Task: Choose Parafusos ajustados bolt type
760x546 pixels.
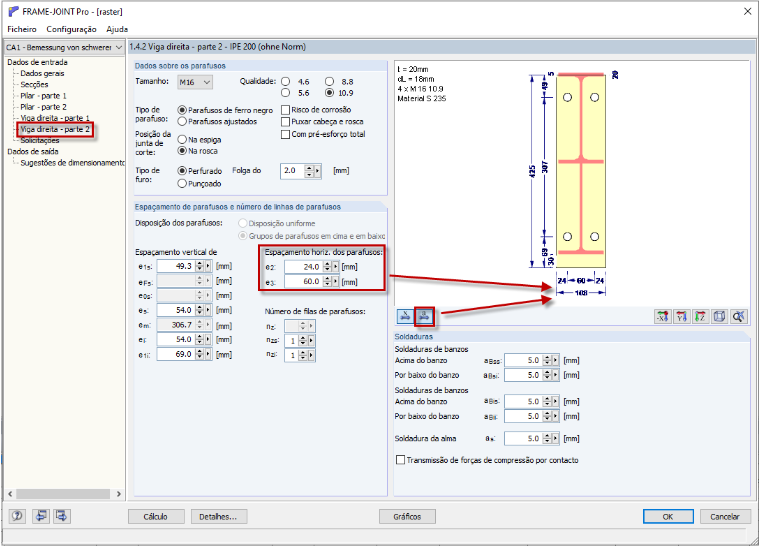Action: click(x=182, y=121)
